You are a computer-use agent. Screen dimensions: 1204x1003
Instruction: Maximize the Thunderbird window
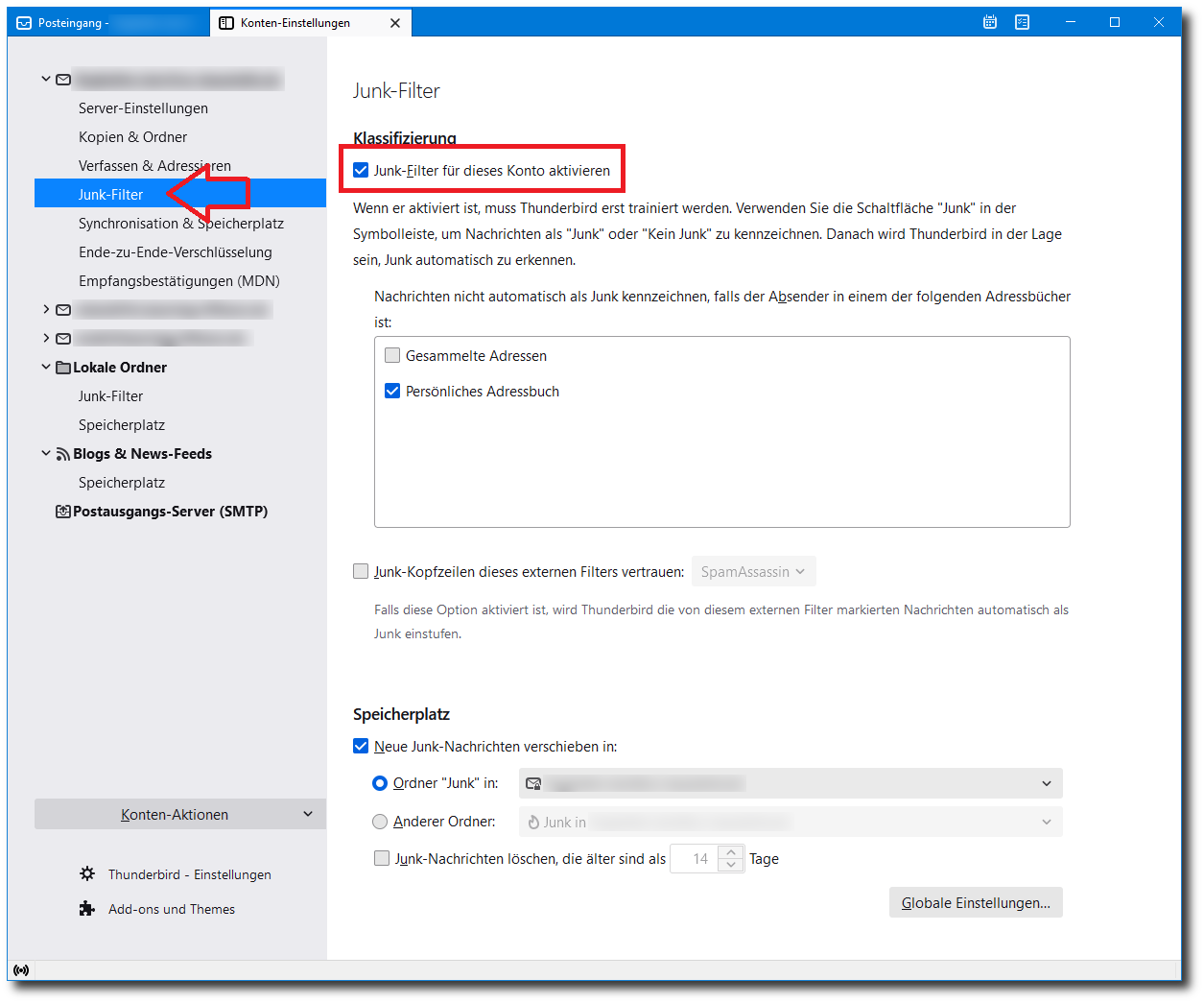click(x=1115, y=22)
